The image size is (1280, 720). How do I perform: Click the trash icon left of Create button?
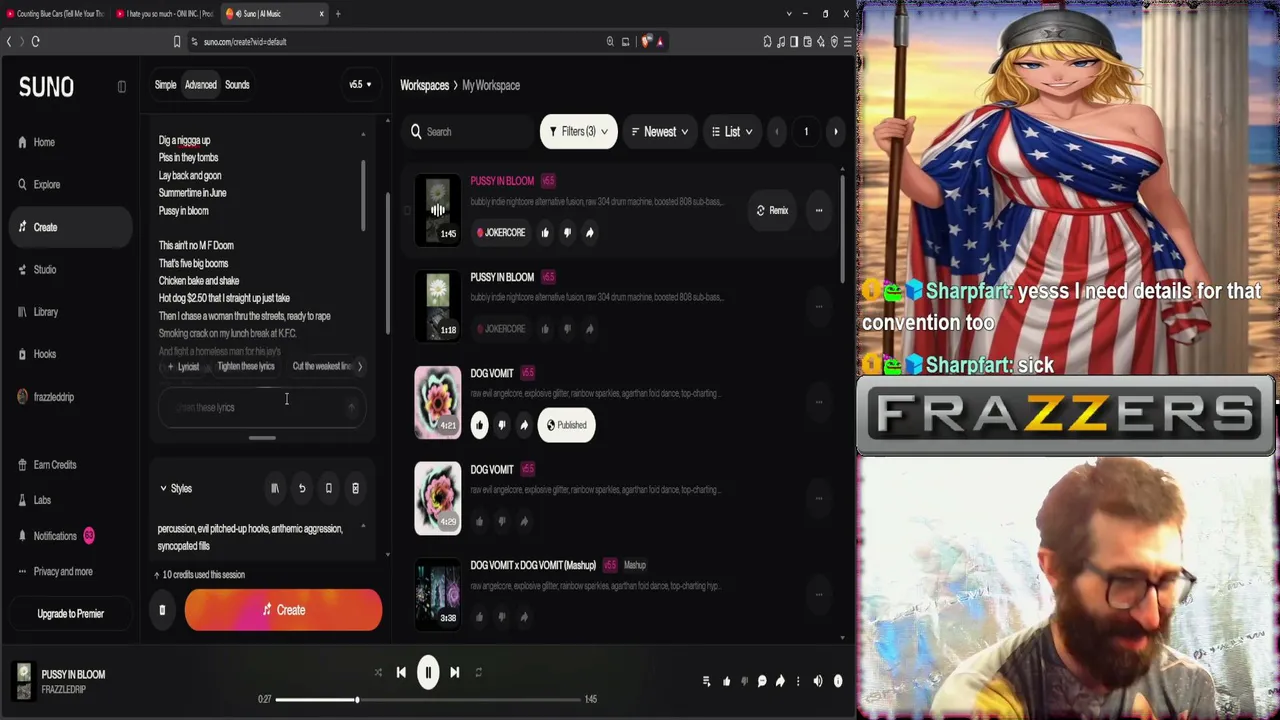pyautogui.click(x=162, y=610)
